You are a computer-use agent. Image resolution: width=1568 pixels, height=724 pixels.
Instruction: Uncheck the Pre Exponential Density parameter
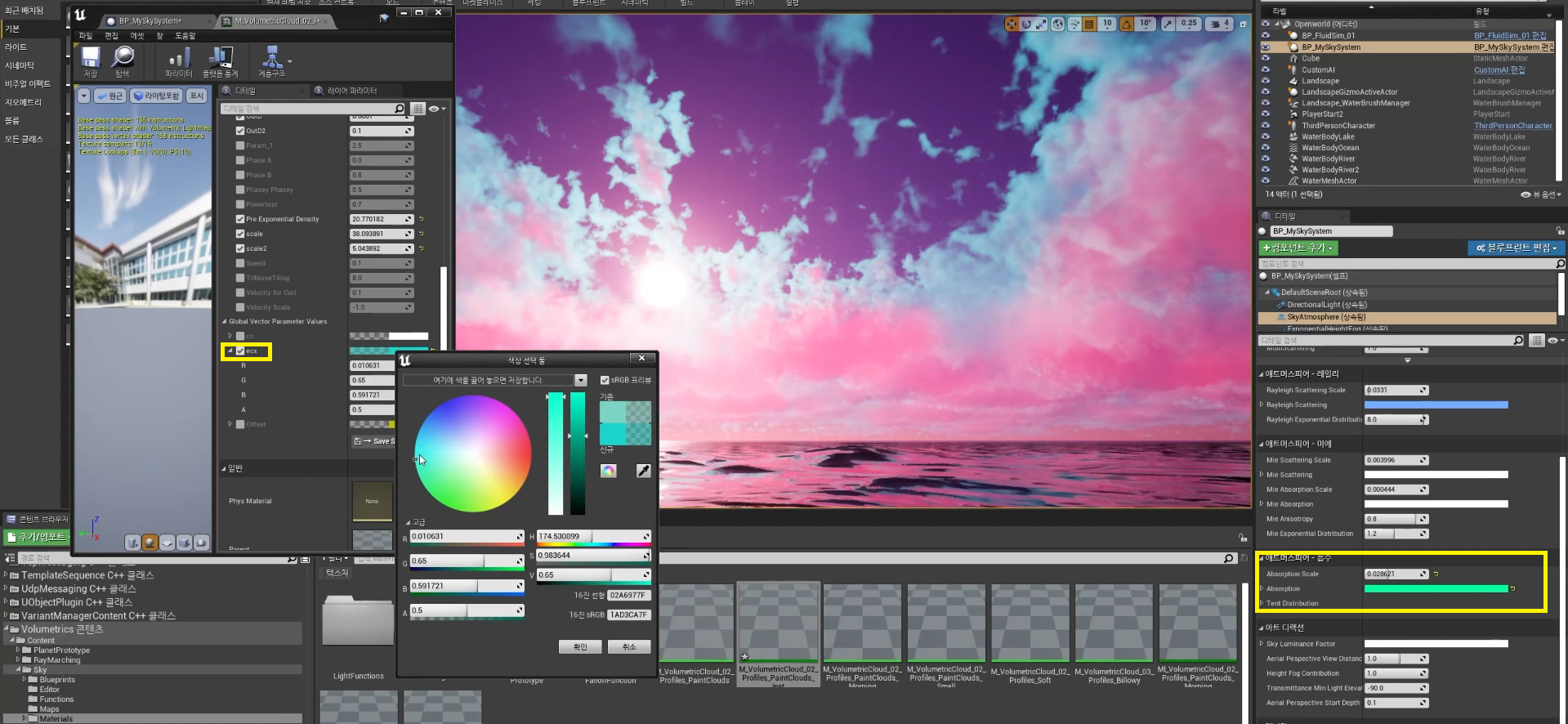[240, 219]
